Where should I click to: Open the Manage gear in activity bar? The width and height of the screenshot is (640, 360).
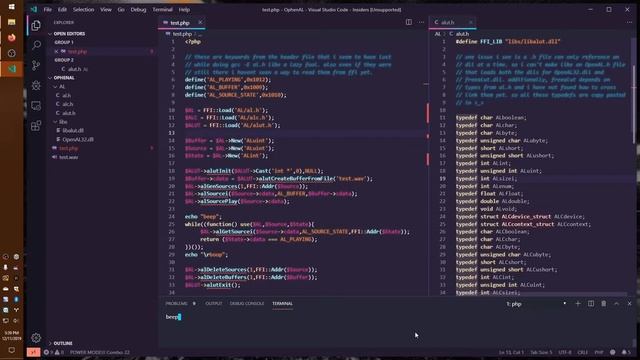[x=36, y=338]
